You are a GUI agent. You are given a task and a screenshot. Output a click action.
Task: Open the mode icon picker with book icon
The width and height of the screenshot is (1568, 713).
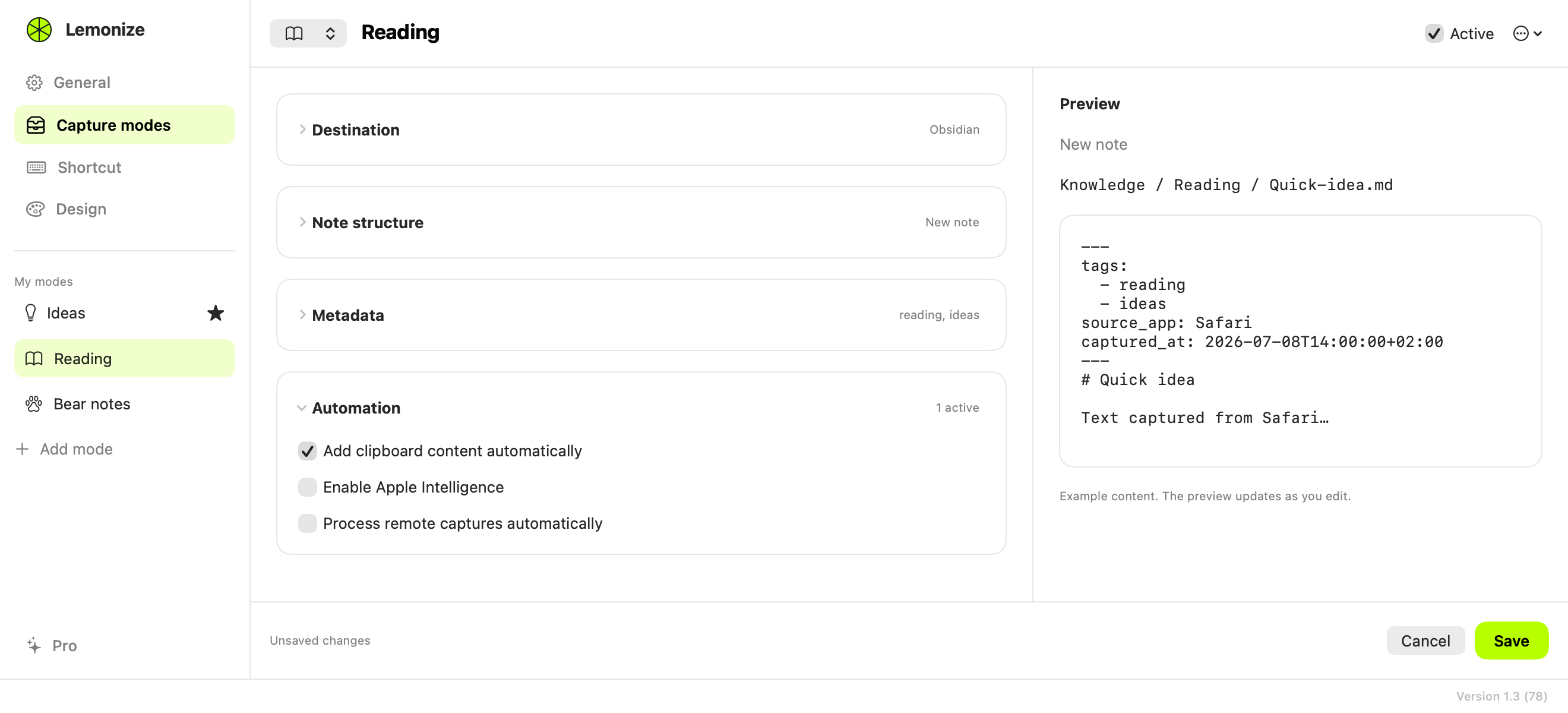click(x=308, y=33)
